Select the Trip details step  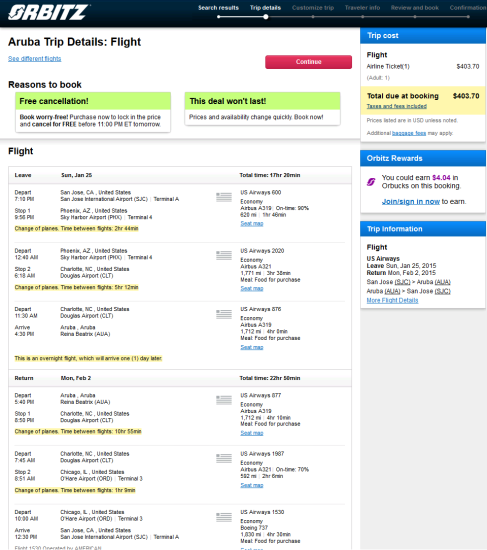(265, 8)
